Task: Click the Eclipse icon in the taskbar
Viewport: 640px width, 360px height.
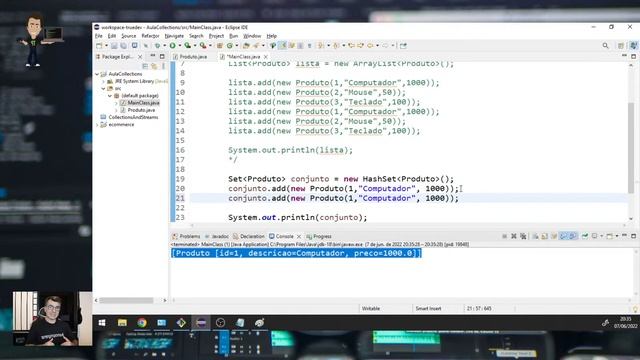Action: [x=201, y=322]
